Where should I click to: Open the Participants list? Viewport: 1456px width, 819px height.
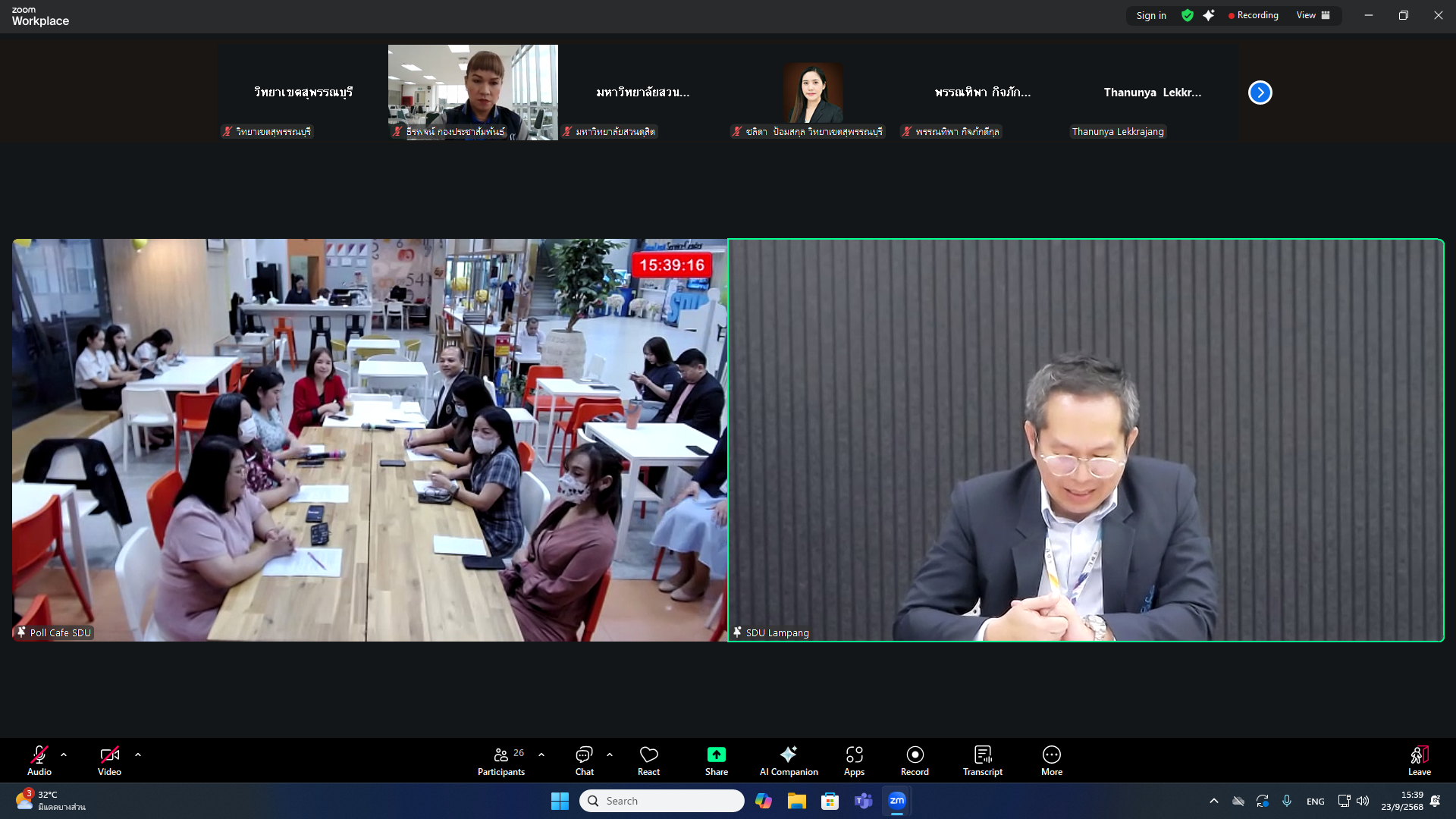click(x=500, y=761)
